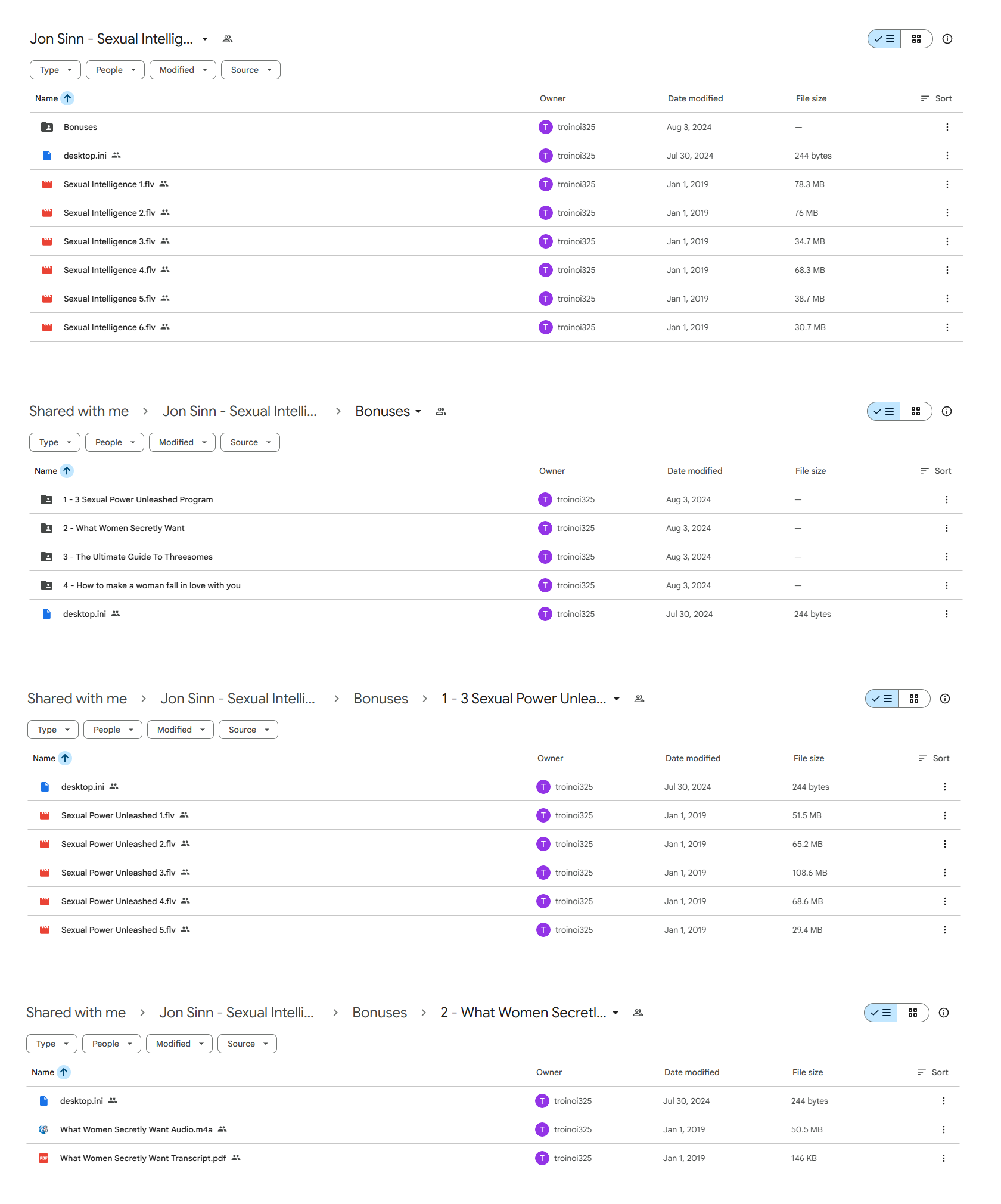Open more actions for What Women Secretly Want Audio.m4a
Viewport: 1001px width, 1204px height.
(x=943, y=1129)
